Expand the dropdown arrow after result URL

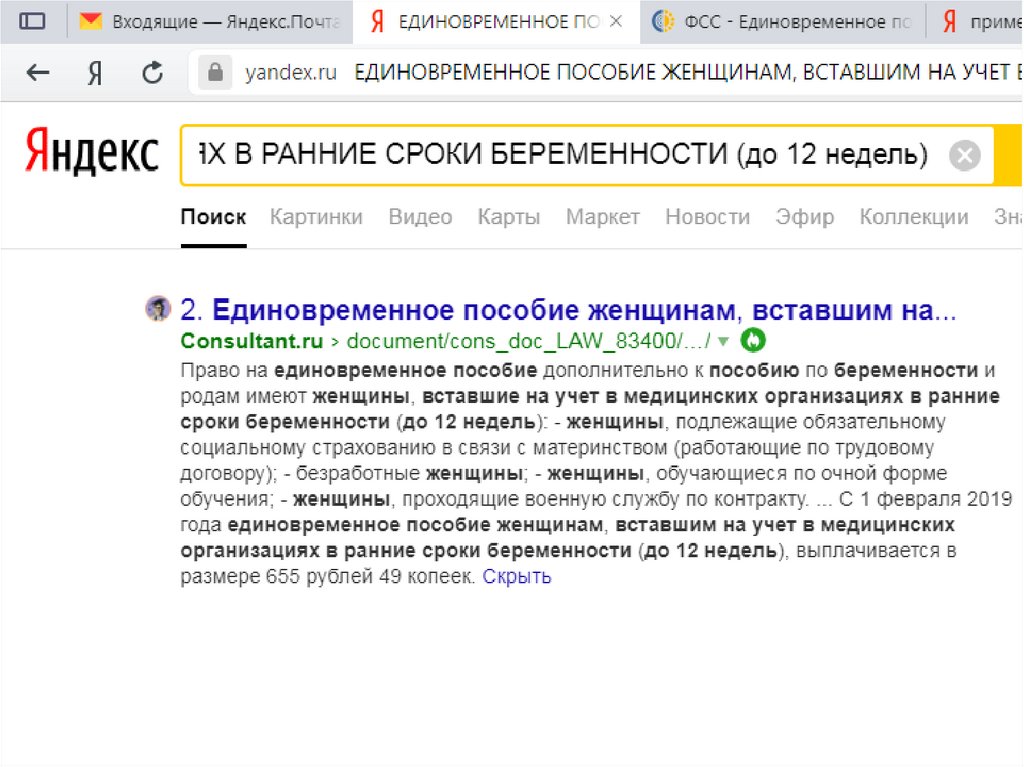724,341
